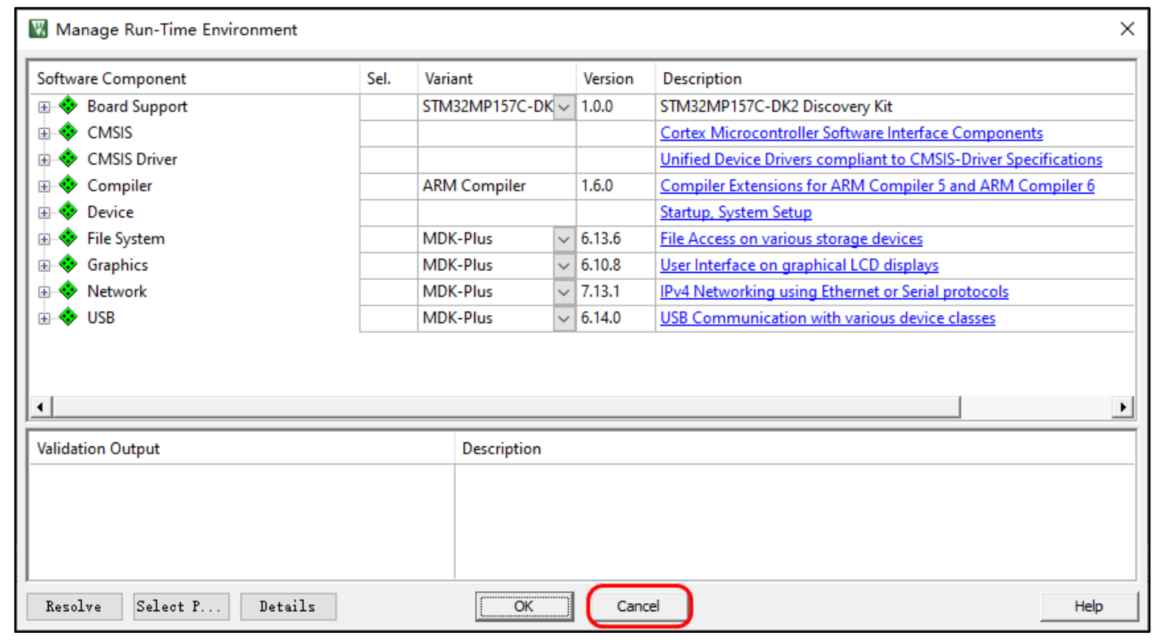Viewport: 1166px width, 642px height.
Task: Click the File System green diamond icon
Action: point(68,238)
